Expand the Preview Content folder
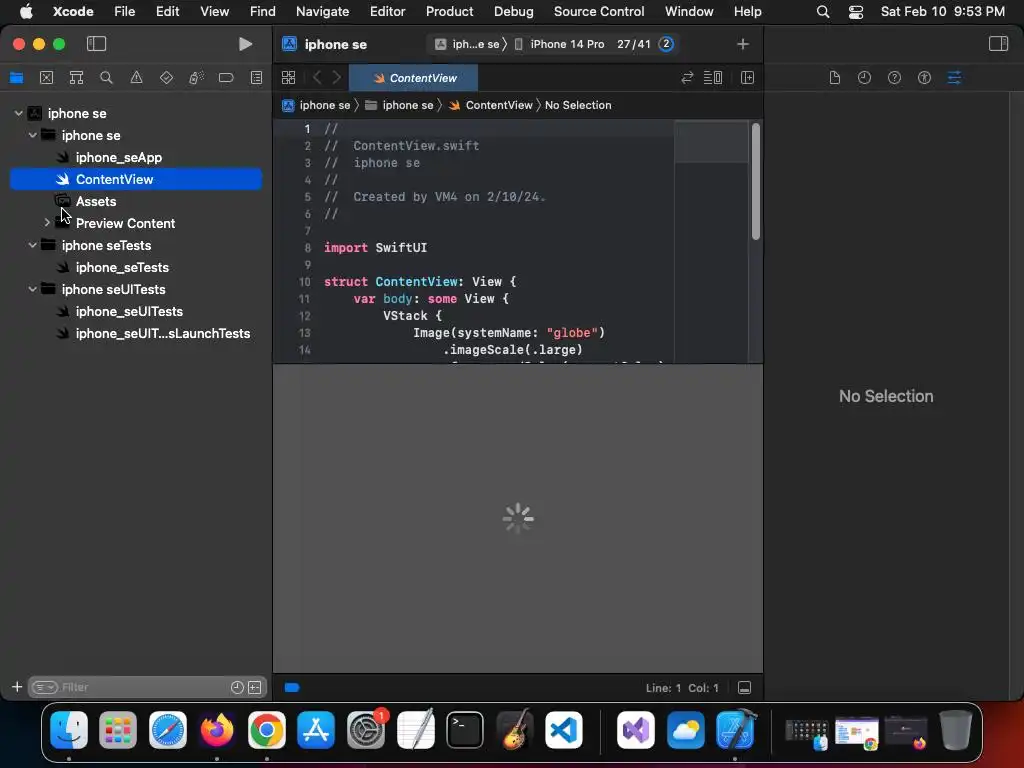The image size is (1024, 768). 46,223
